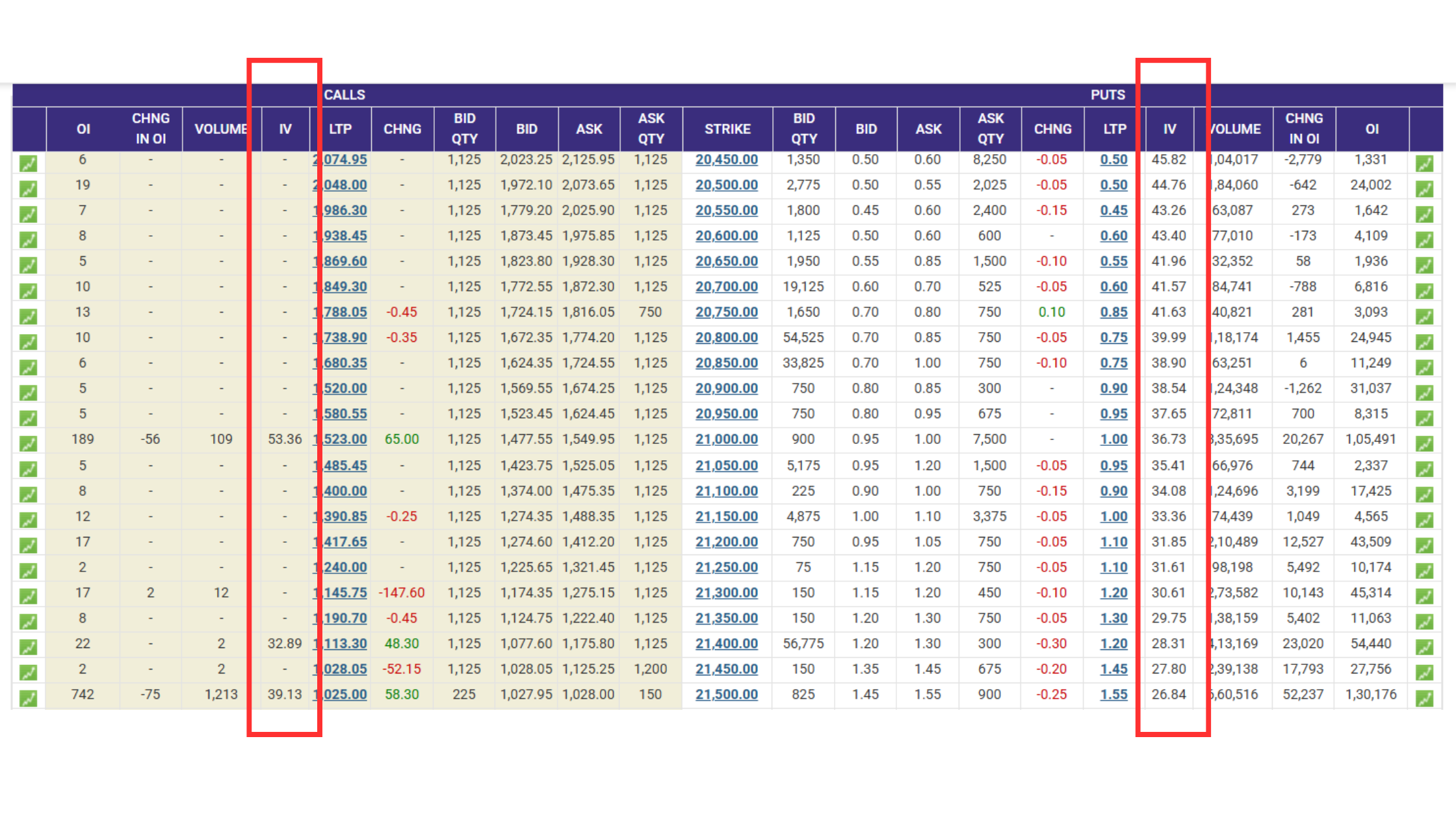Click the puts-side OI column header
The width and height of the screenshot is (1456, 819).
point(1371,129)
